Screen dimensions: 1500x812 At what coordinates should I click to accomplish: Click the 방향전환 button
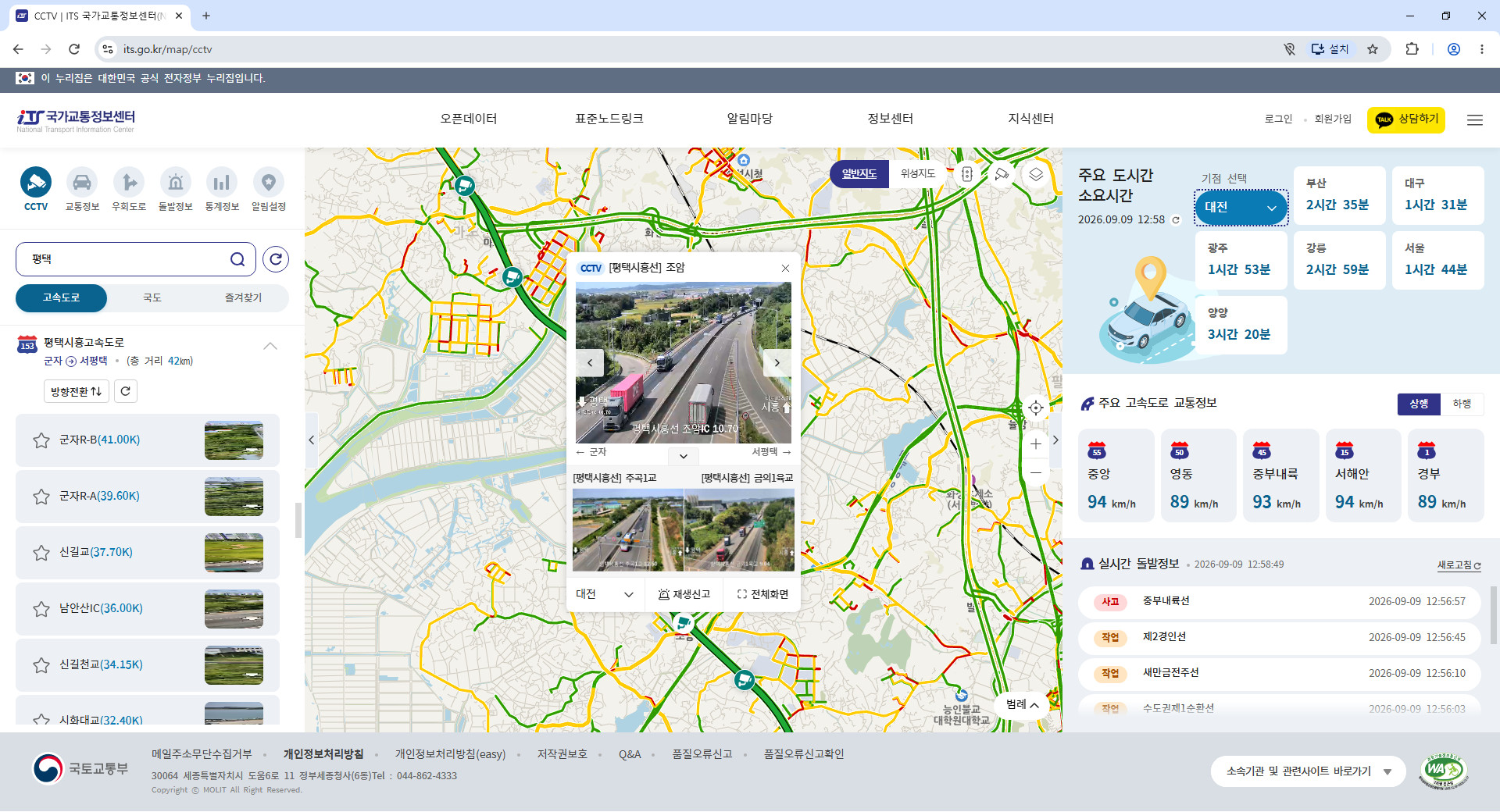tap(76, 391)
